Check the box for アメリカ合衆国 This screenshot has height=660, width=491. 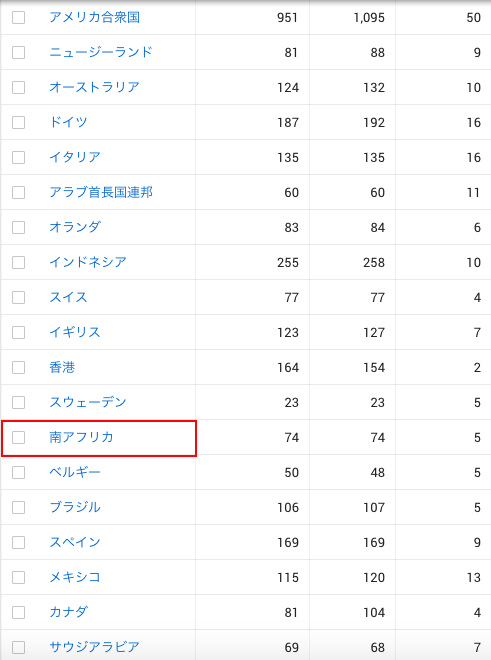click(x=19, y=18)
